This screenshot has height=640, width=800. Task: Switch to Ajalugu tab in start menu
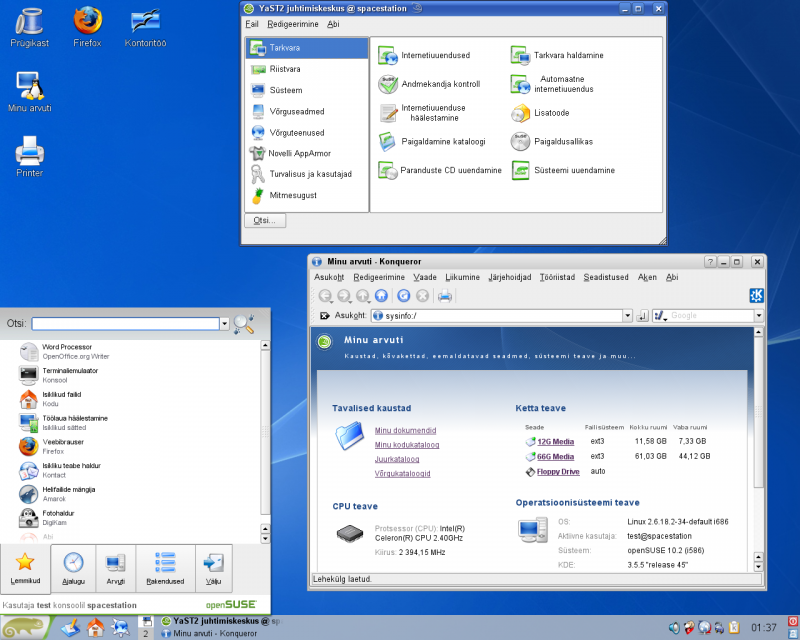click(73, 569)
